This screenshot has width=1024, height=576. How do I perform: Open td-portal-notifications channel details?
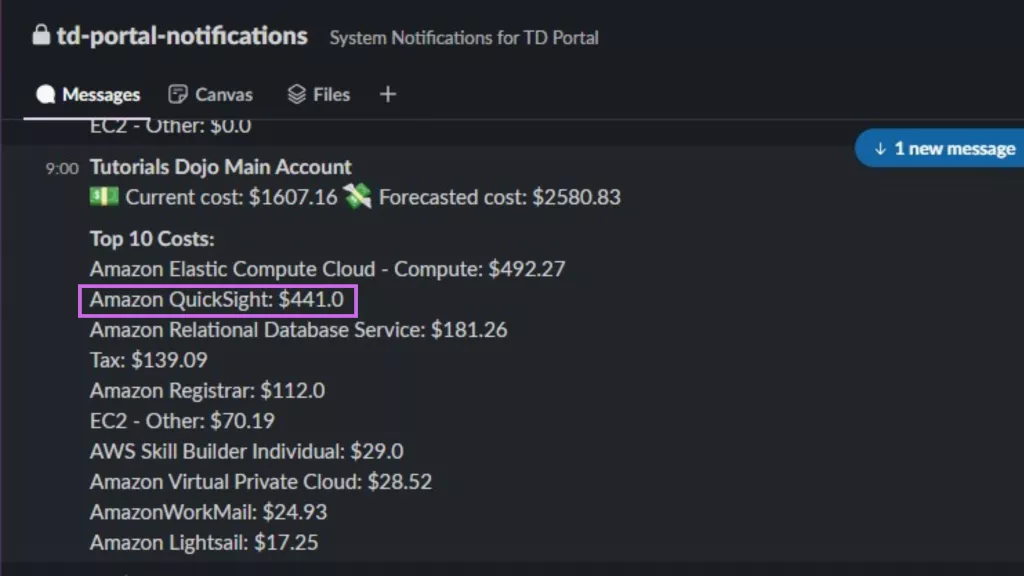tap(182, 36)
